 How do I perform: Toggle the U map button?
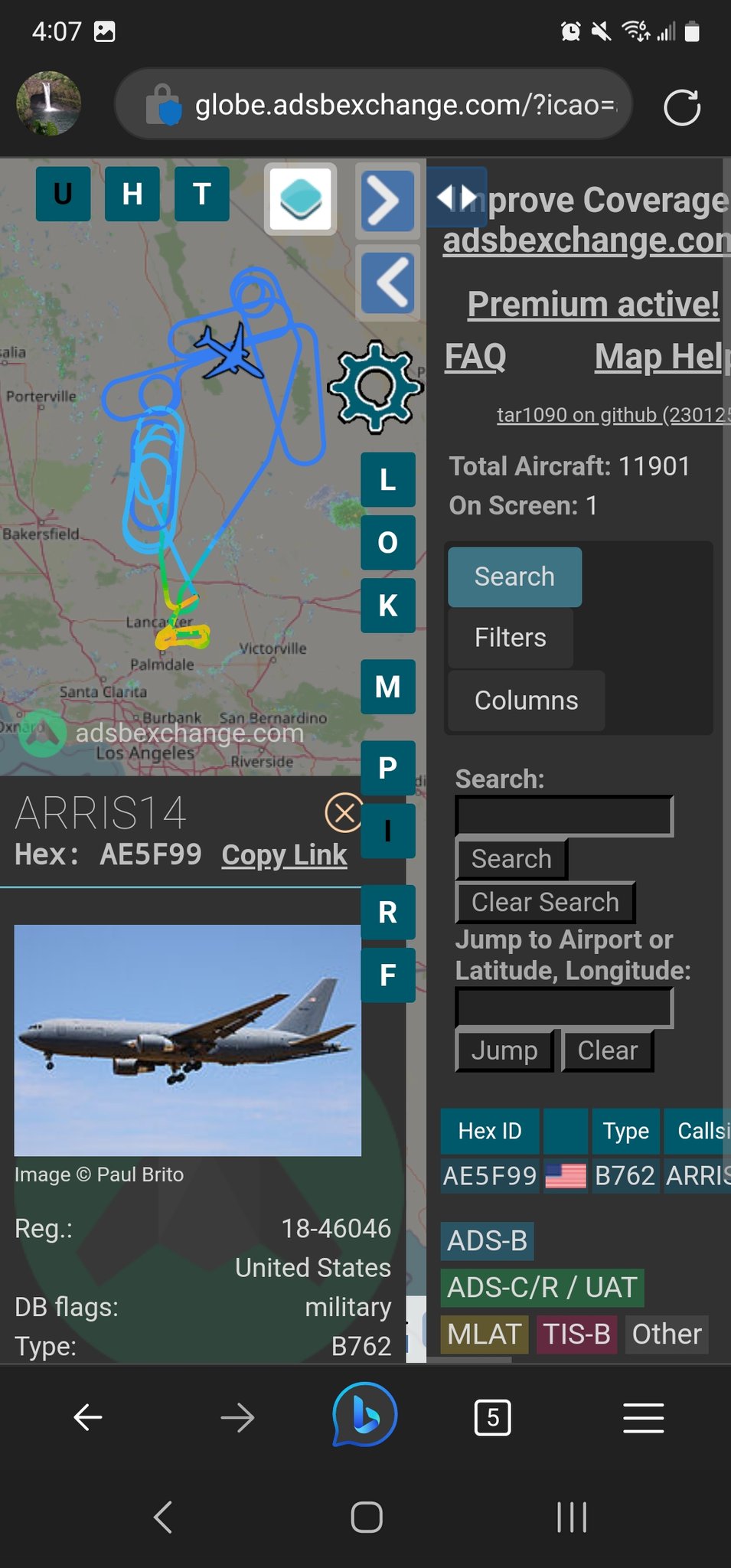[x=63, y=194]
